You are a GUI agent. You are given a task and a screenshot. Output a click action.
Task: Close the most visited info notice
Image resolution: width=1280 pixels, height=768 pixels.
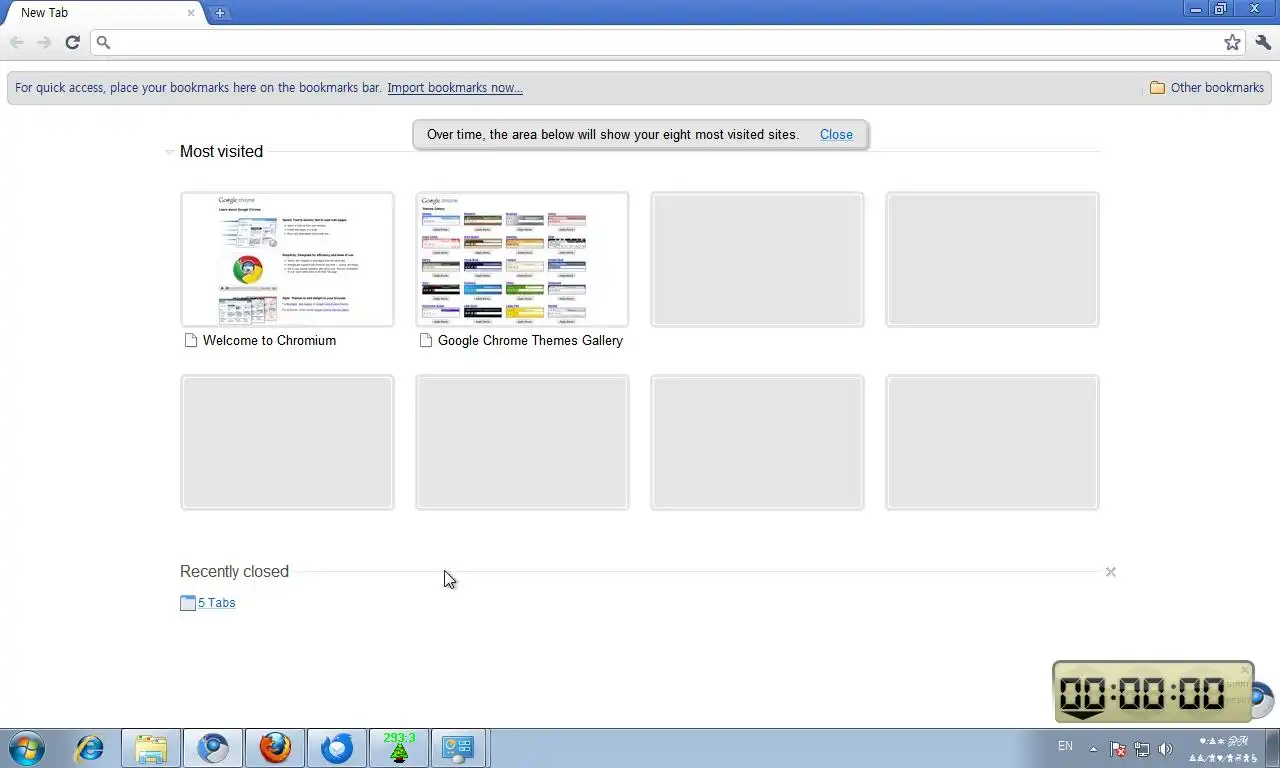836,134
